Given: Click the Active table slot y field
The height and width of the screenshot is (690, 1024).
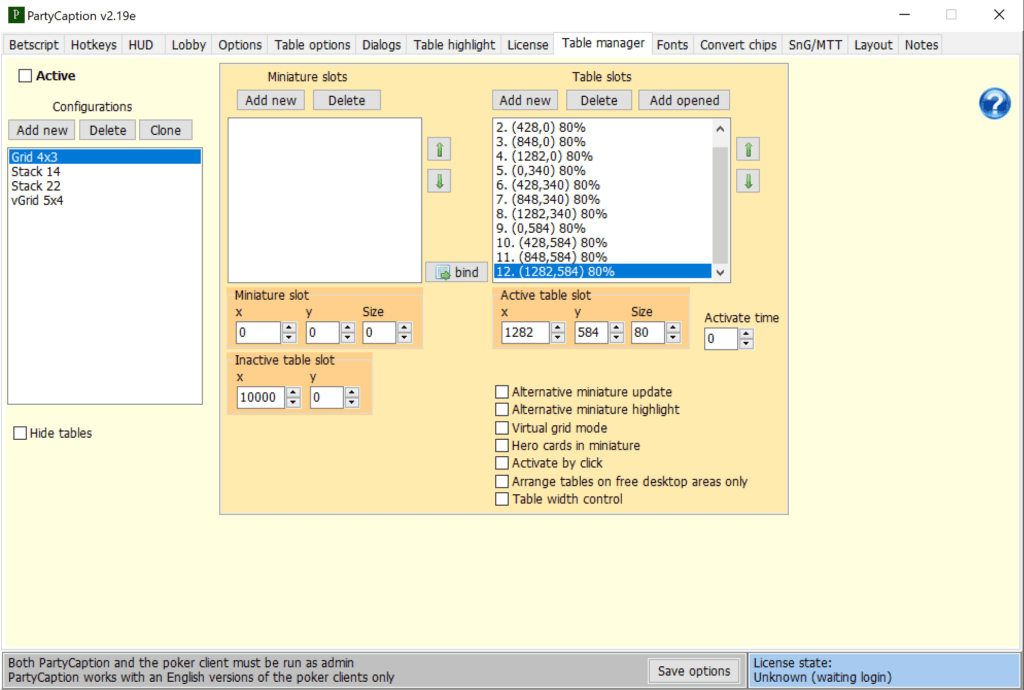Looking at the screenshot, I should point(592,332).
